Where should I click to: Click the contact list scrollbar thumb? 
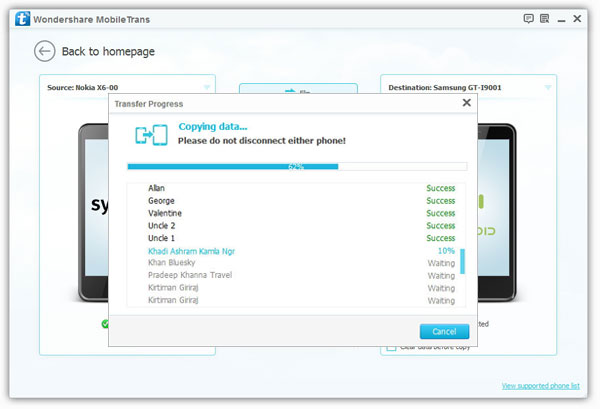pyautogui.click(x=462, y=261)
